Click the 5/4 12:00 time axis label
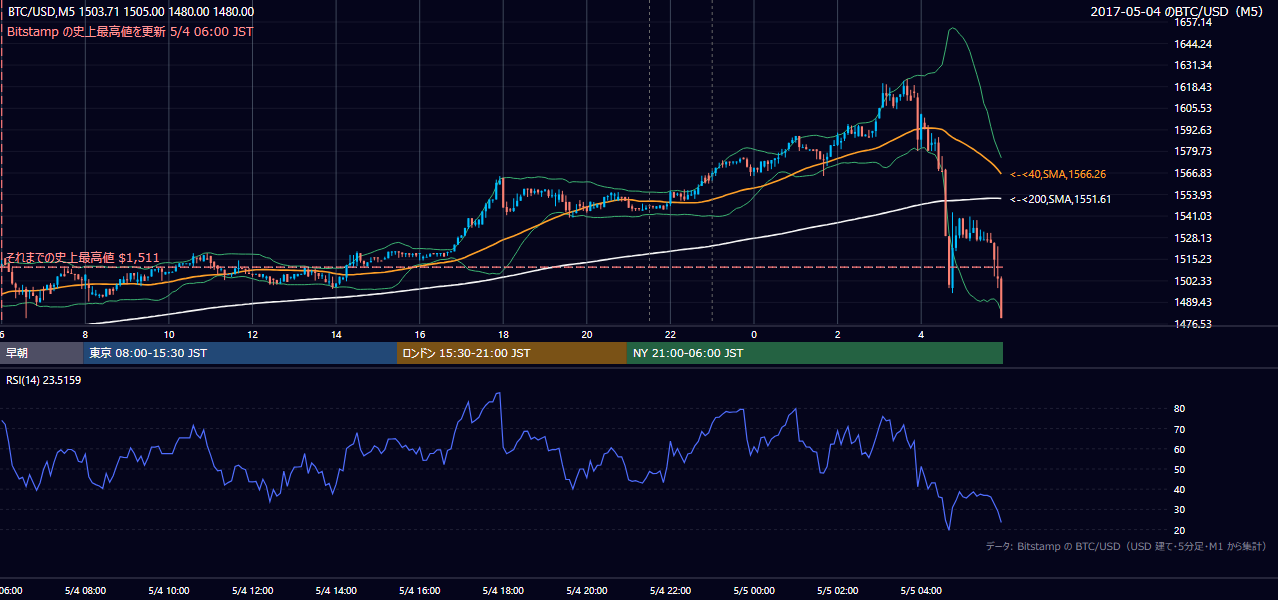 [252, 591]
